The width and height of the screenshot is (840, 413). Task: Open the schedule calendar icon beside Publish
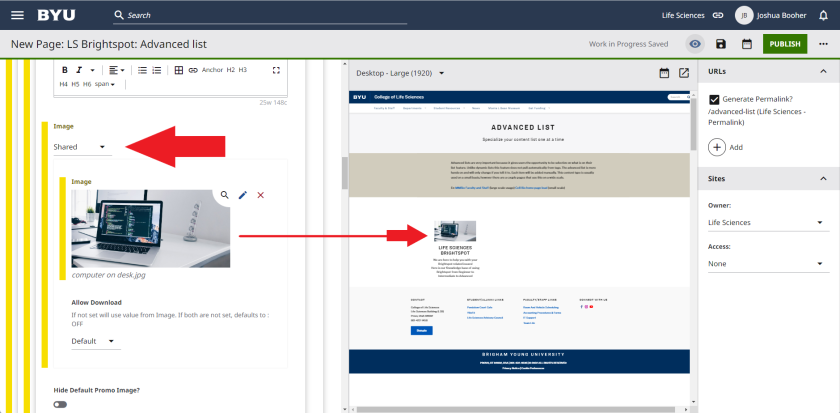coord(746,44)
